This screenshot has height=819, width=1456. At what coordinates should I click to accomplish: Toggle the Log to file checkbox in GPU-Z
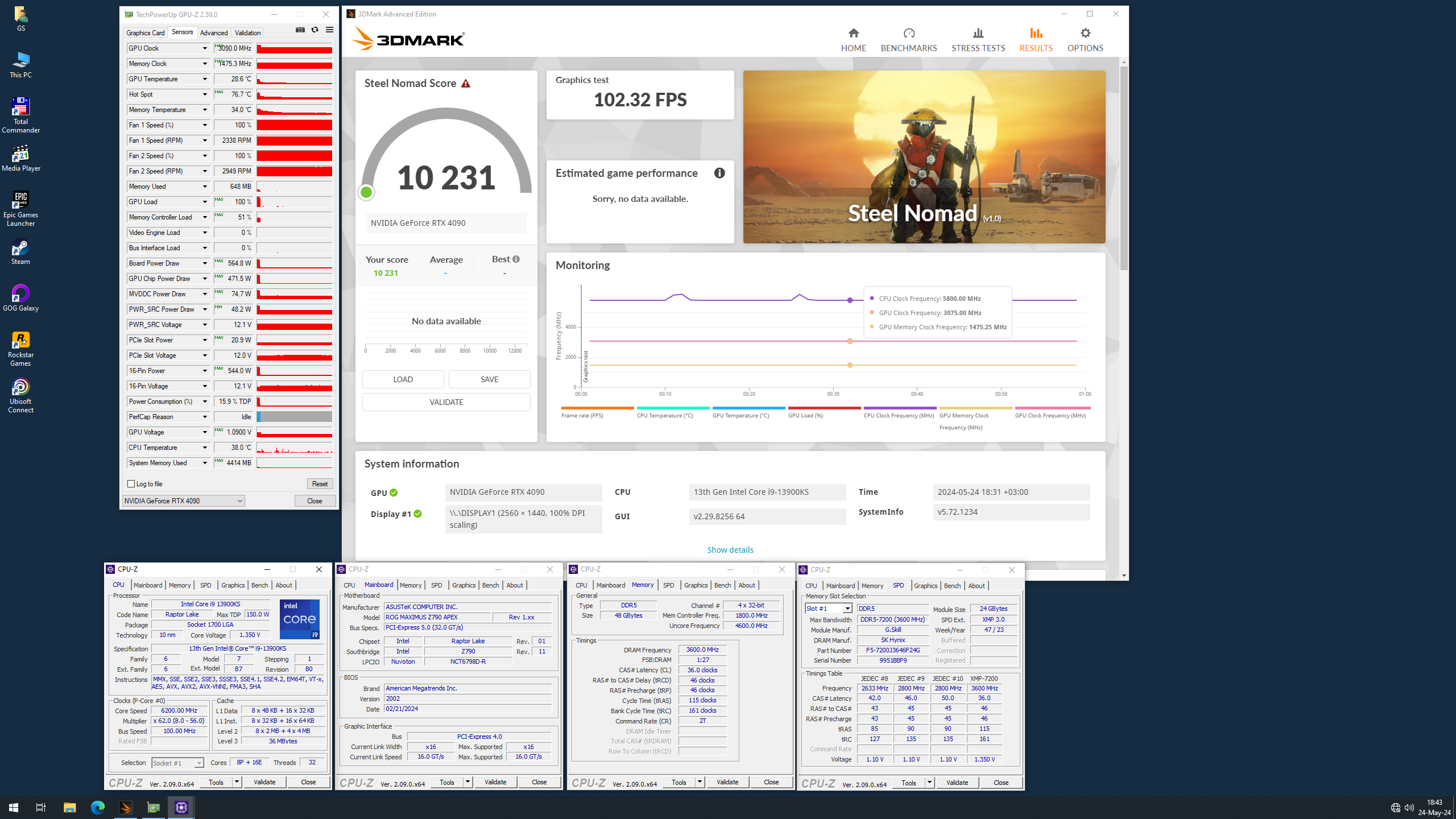click(131, 484)
